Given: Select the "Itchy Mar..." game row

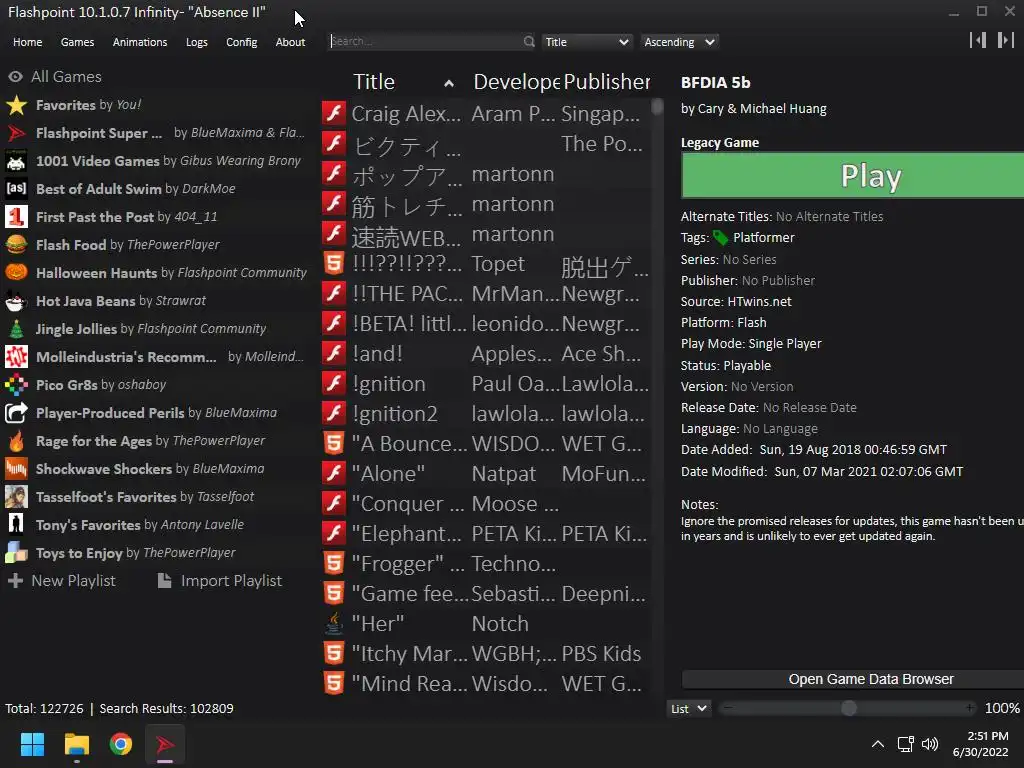Looking at the screenshot, I should [485, 654].
